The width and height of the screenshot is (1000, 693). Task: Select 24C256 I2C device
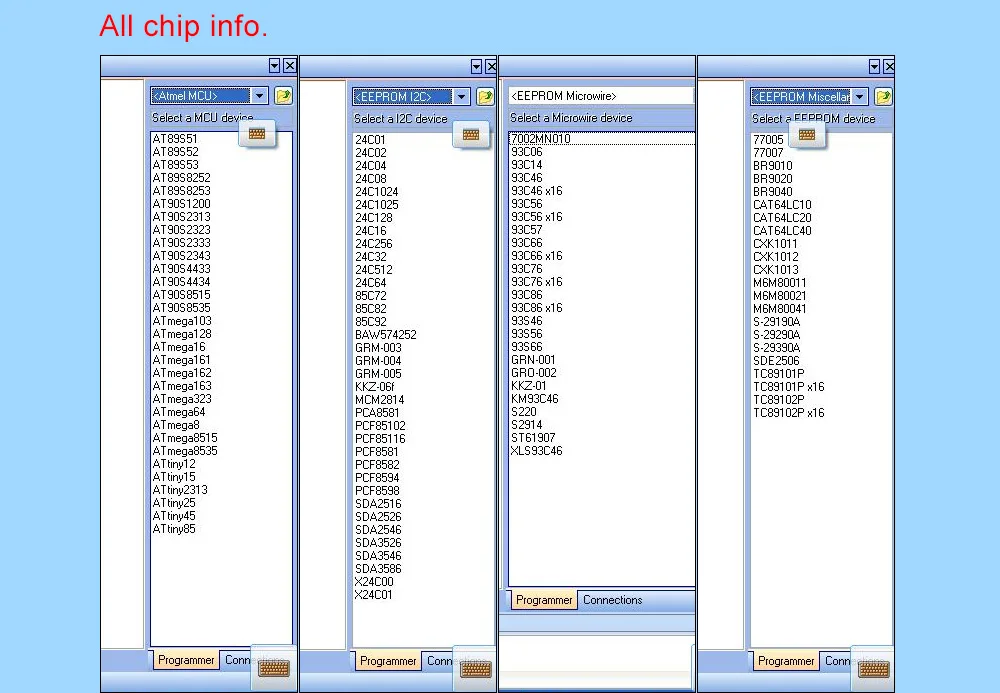(374, 243)
